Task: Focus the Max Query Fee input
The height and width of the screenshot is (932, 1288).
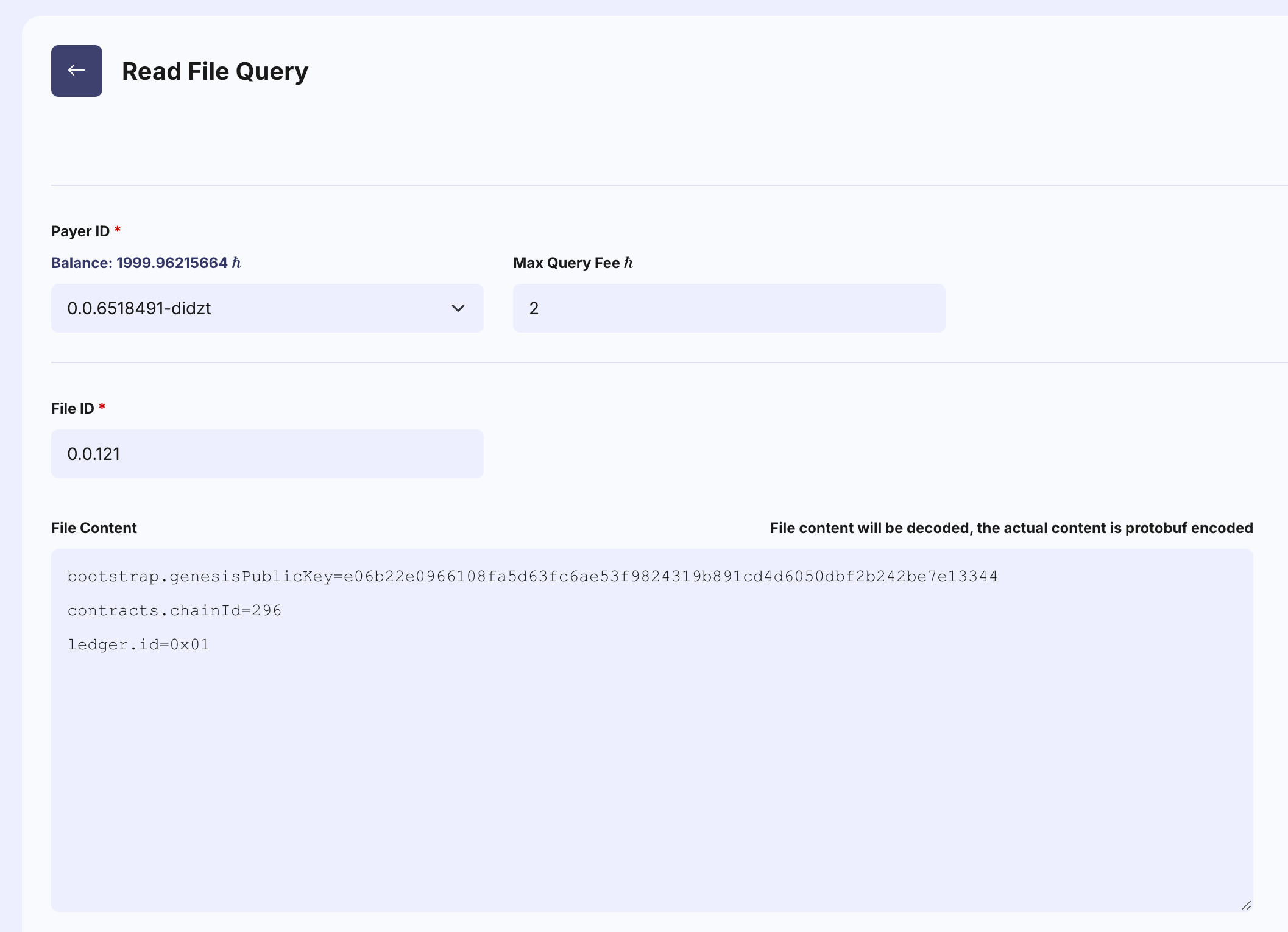Action: pyautogui.click(x=728, y=308)
